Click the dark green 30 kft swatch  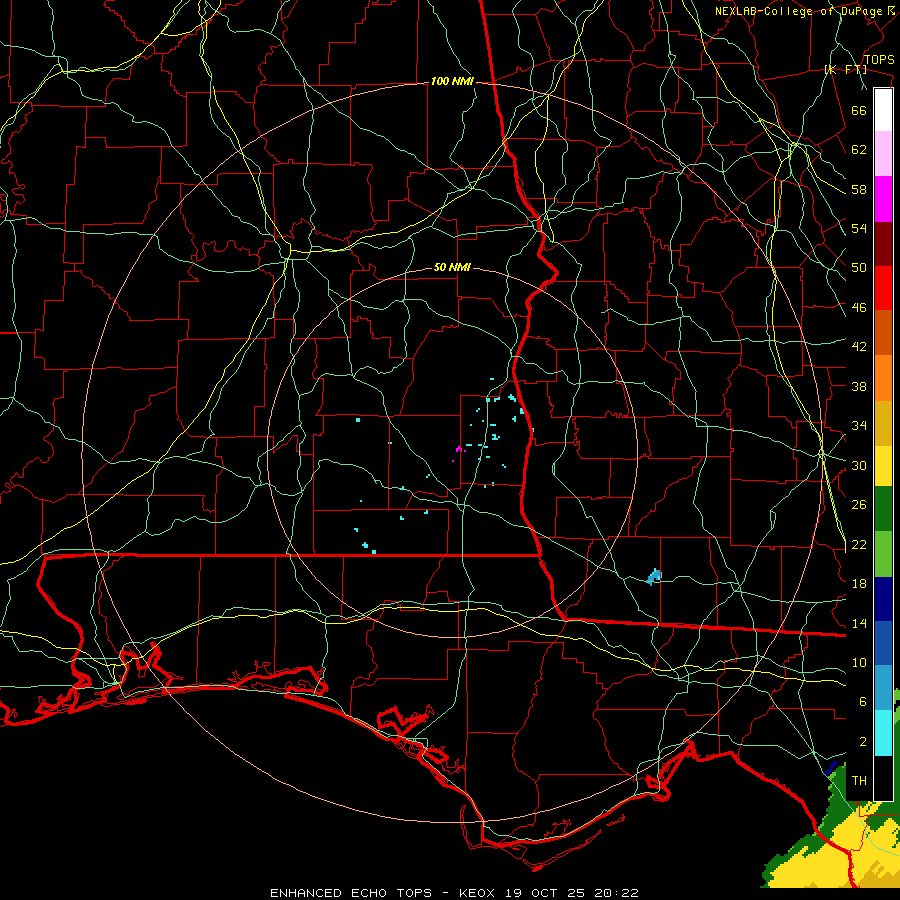pos(883,509)
